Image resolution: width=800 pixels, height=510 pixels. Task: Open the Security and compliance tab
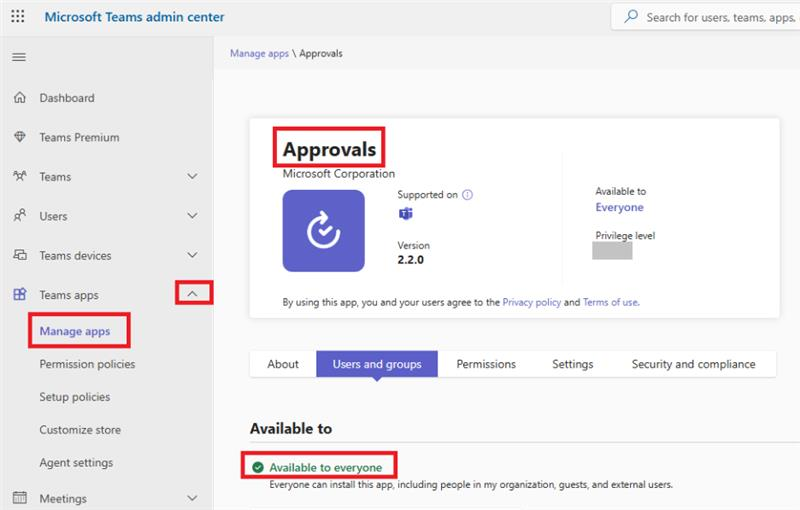click(693, 364)
